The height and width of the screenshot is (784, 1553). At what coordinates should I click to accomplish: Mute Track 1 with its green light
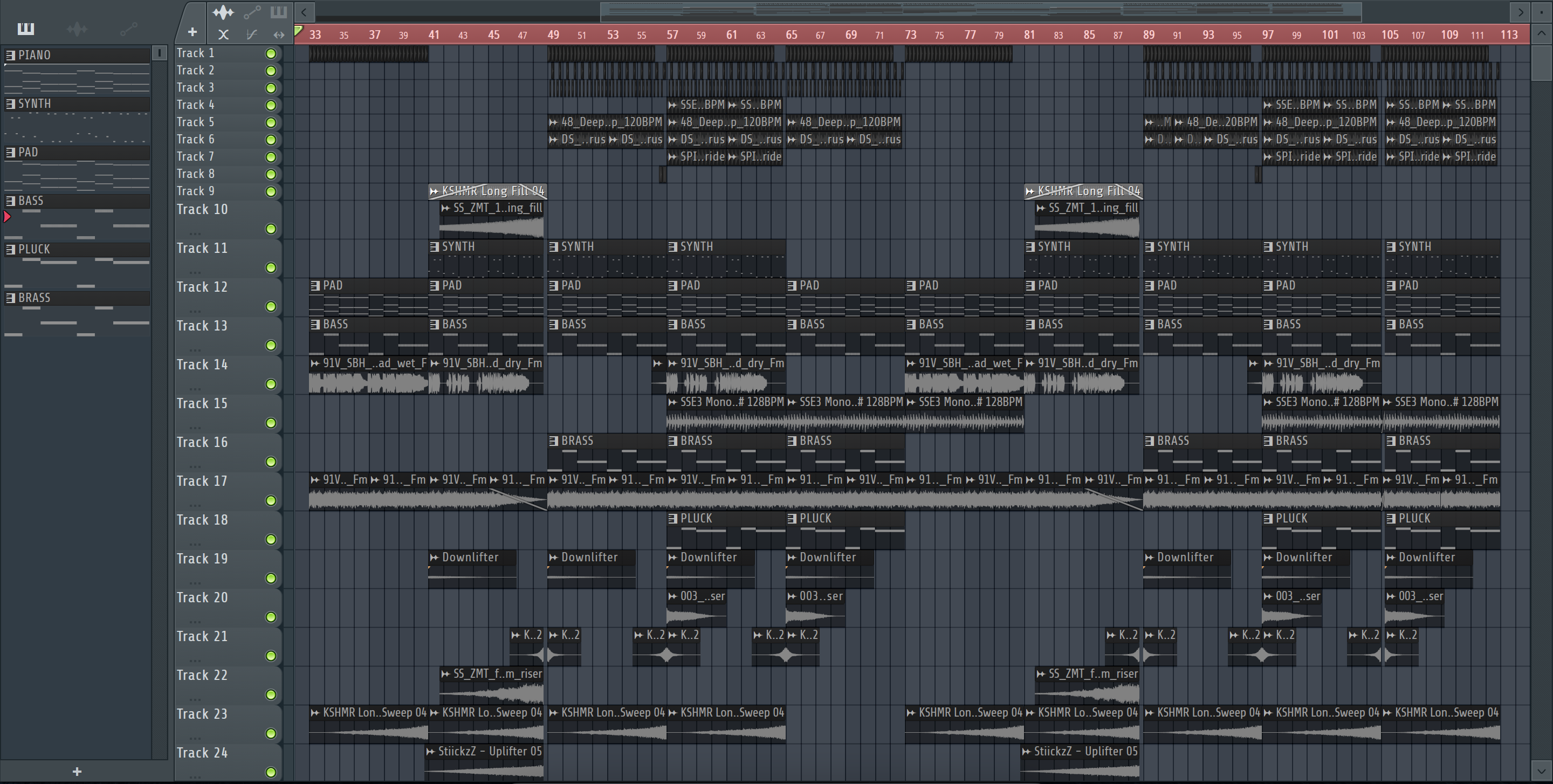[271, 53]
